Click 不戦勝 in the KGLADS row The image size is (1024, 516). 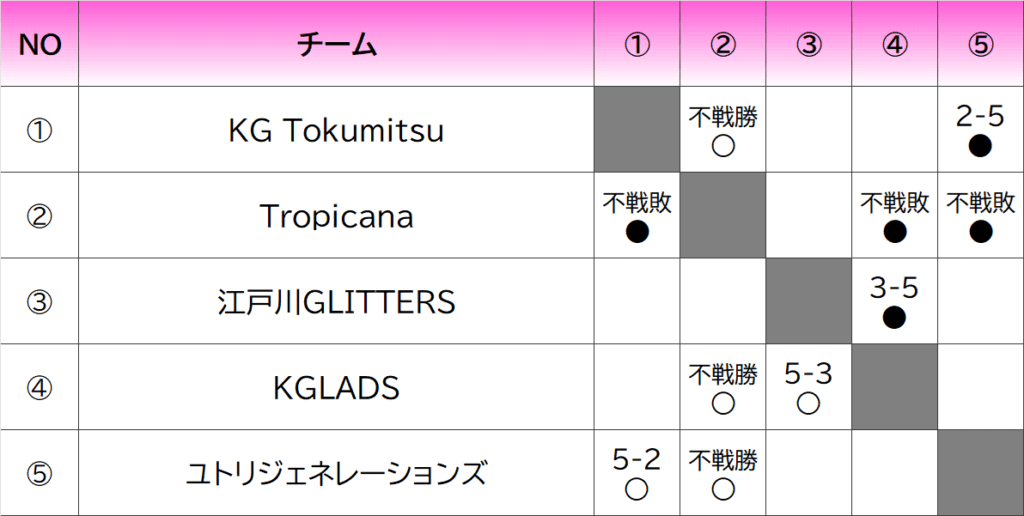click(x=723, y=375)
